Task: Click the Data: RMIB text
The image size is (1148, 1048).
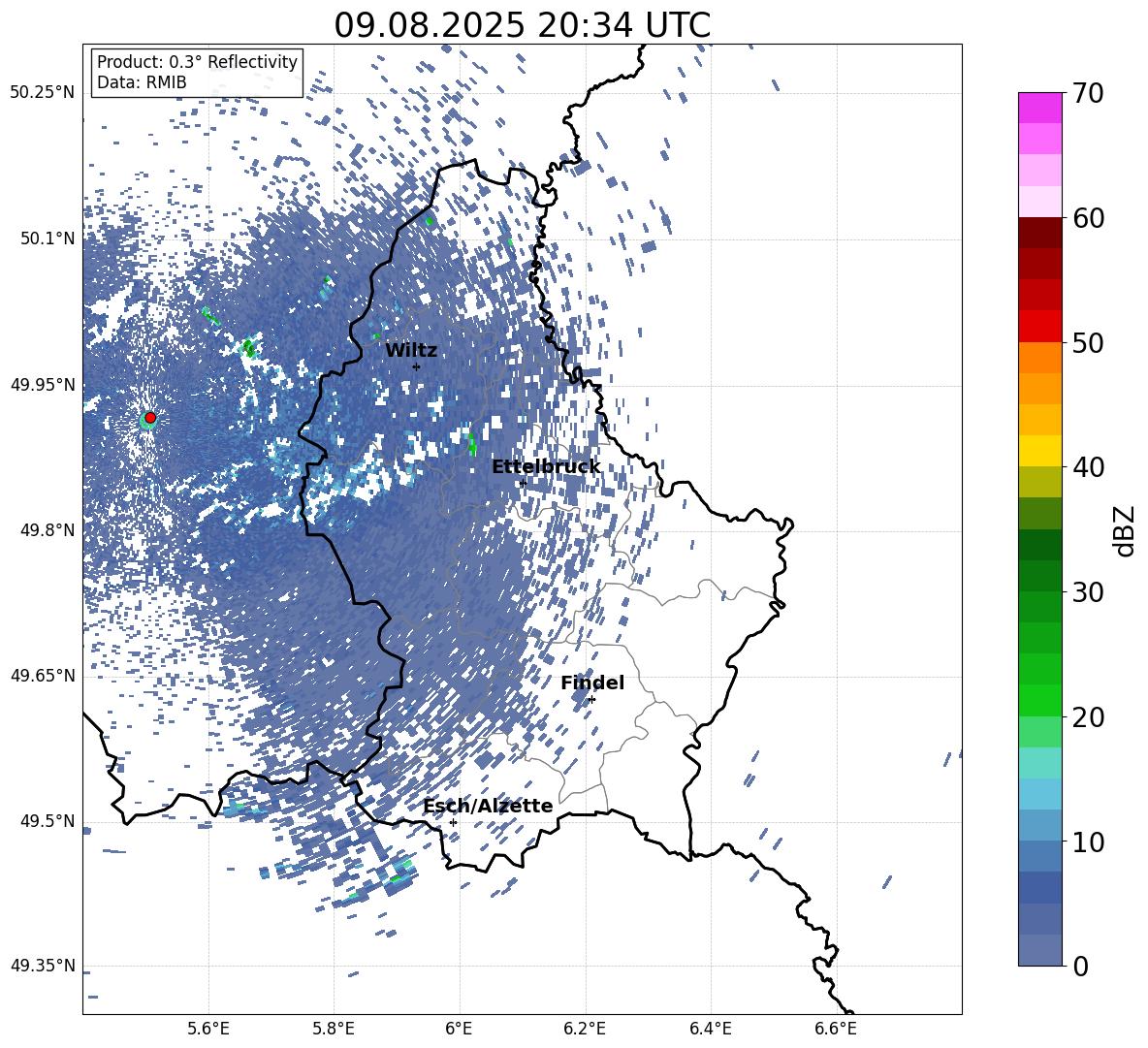Action: pyautogui.click(x=142, y=82)
